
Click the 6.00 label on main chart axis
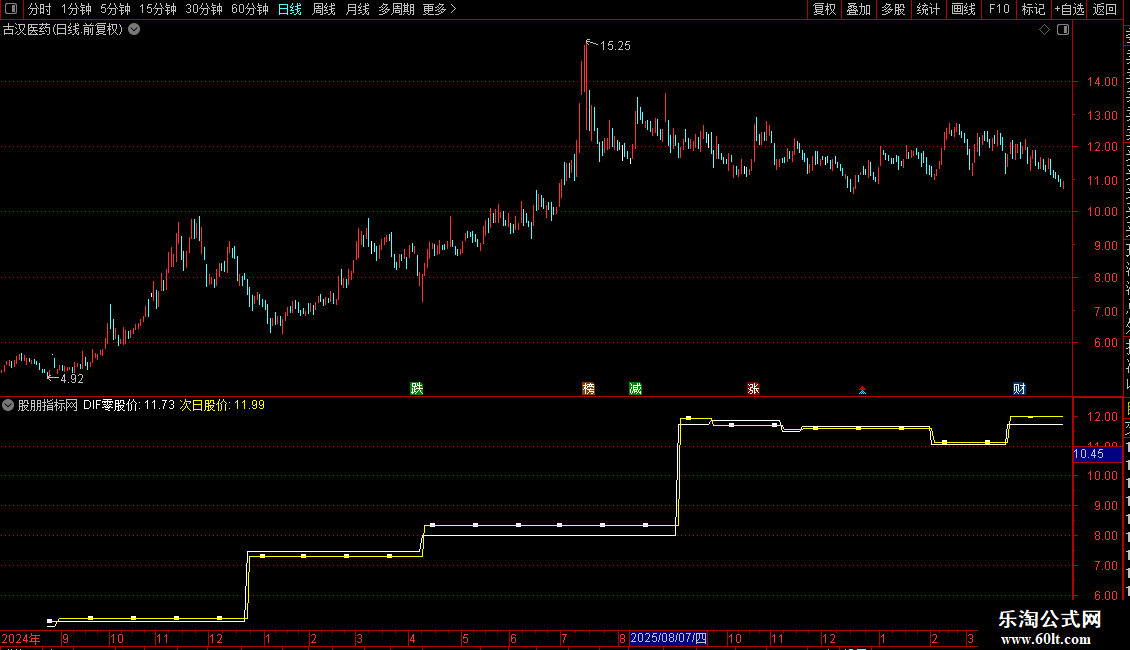(1105, 343)
